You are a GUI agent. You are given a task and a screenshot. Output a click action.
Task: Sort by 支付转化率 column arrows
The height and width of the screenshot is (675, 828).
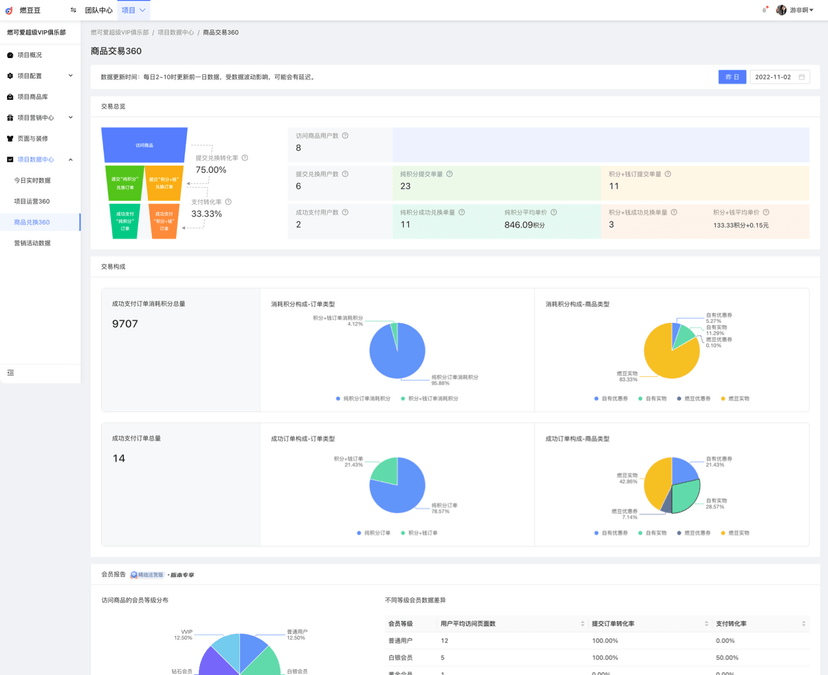pos(803,624)
